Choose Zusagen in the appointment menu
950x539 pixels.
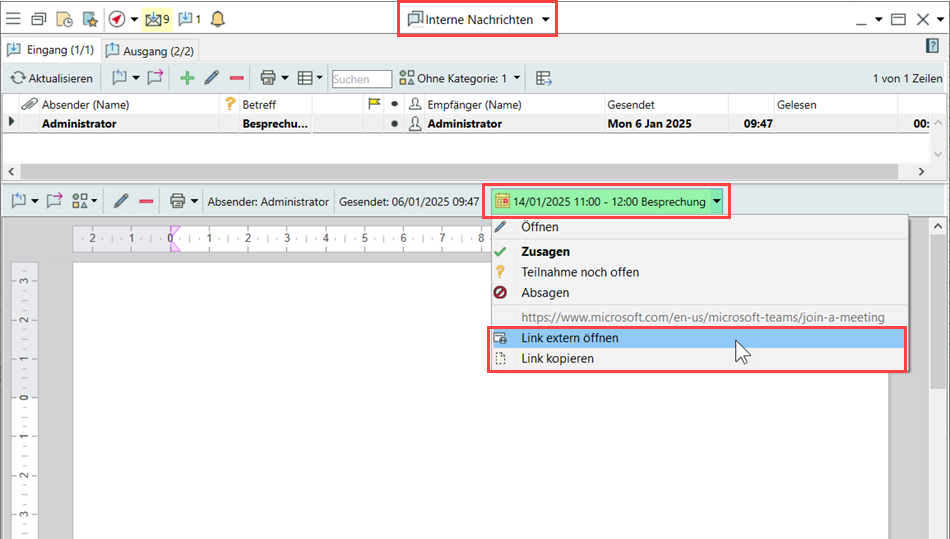click(x=545, y=252)
